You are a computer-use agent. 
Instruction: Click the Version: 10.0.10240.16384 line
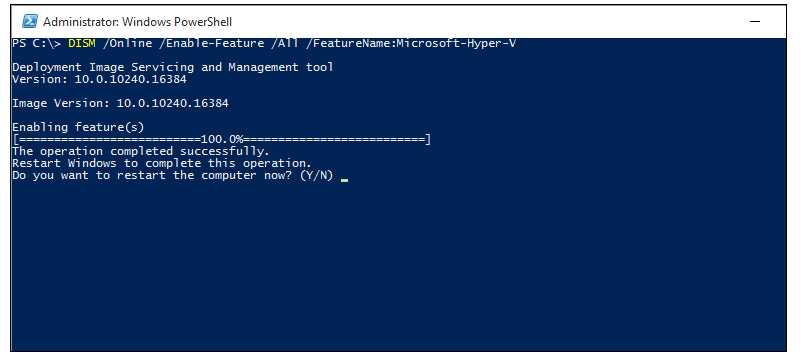(x=99, y=80)
